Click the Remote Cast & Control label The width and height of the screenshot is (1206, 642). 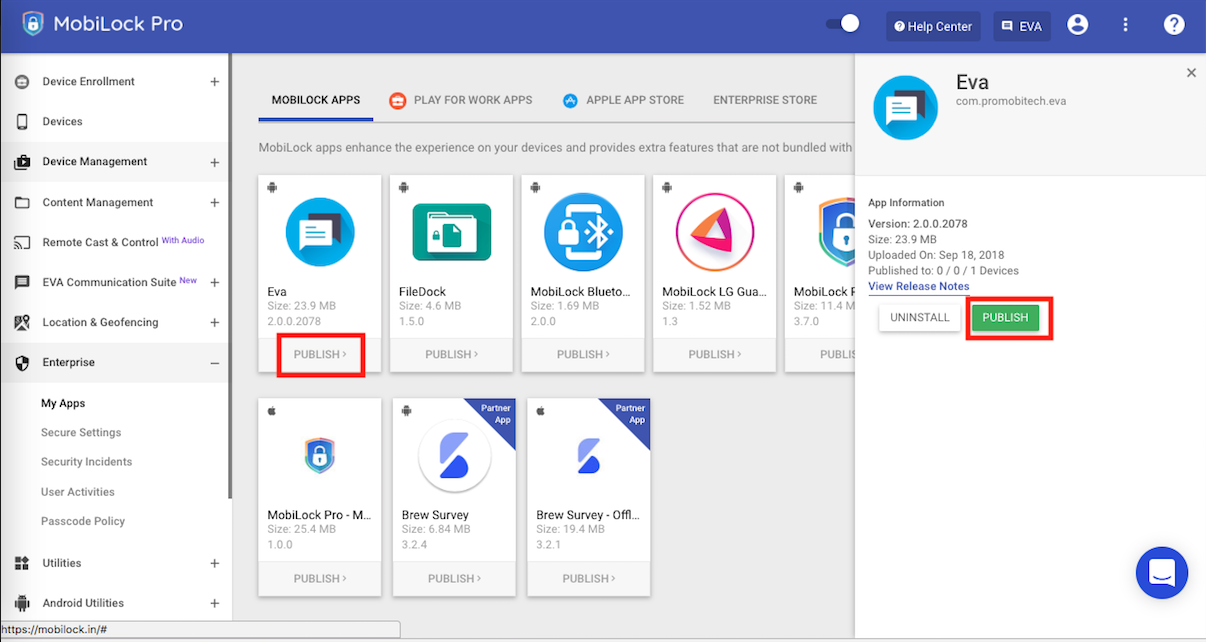[100, 242]
